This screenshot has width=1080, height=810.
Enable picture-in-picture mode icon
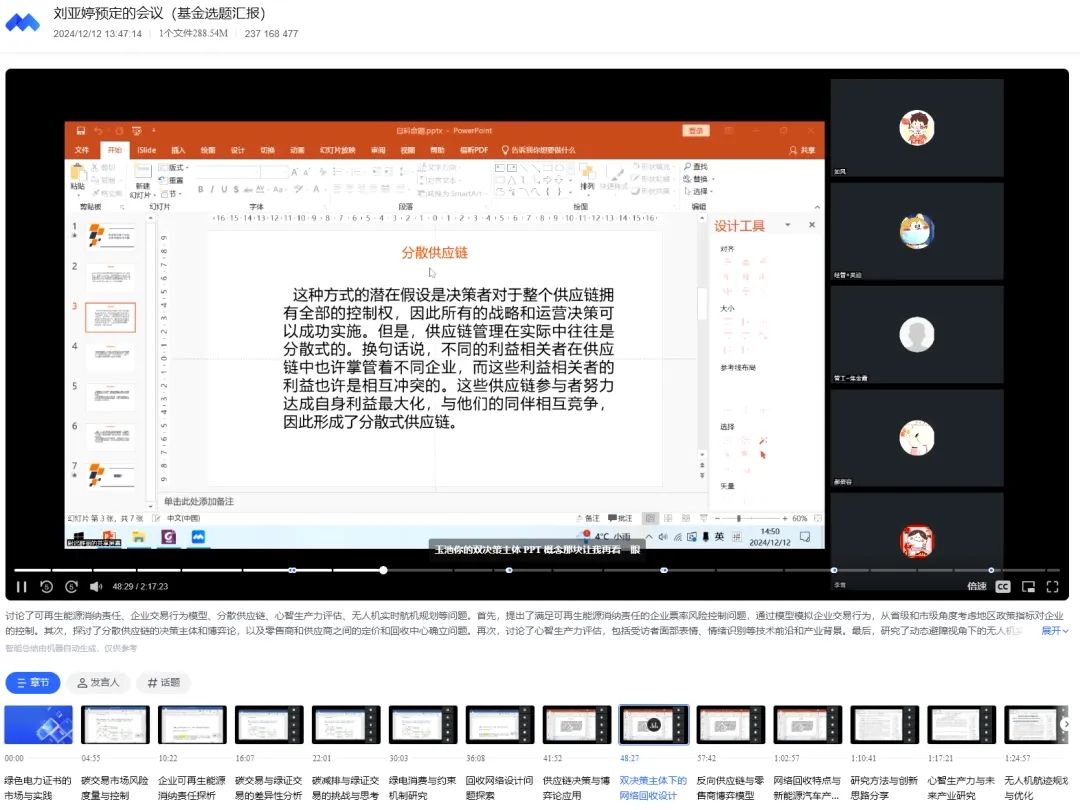point(1028,586)
